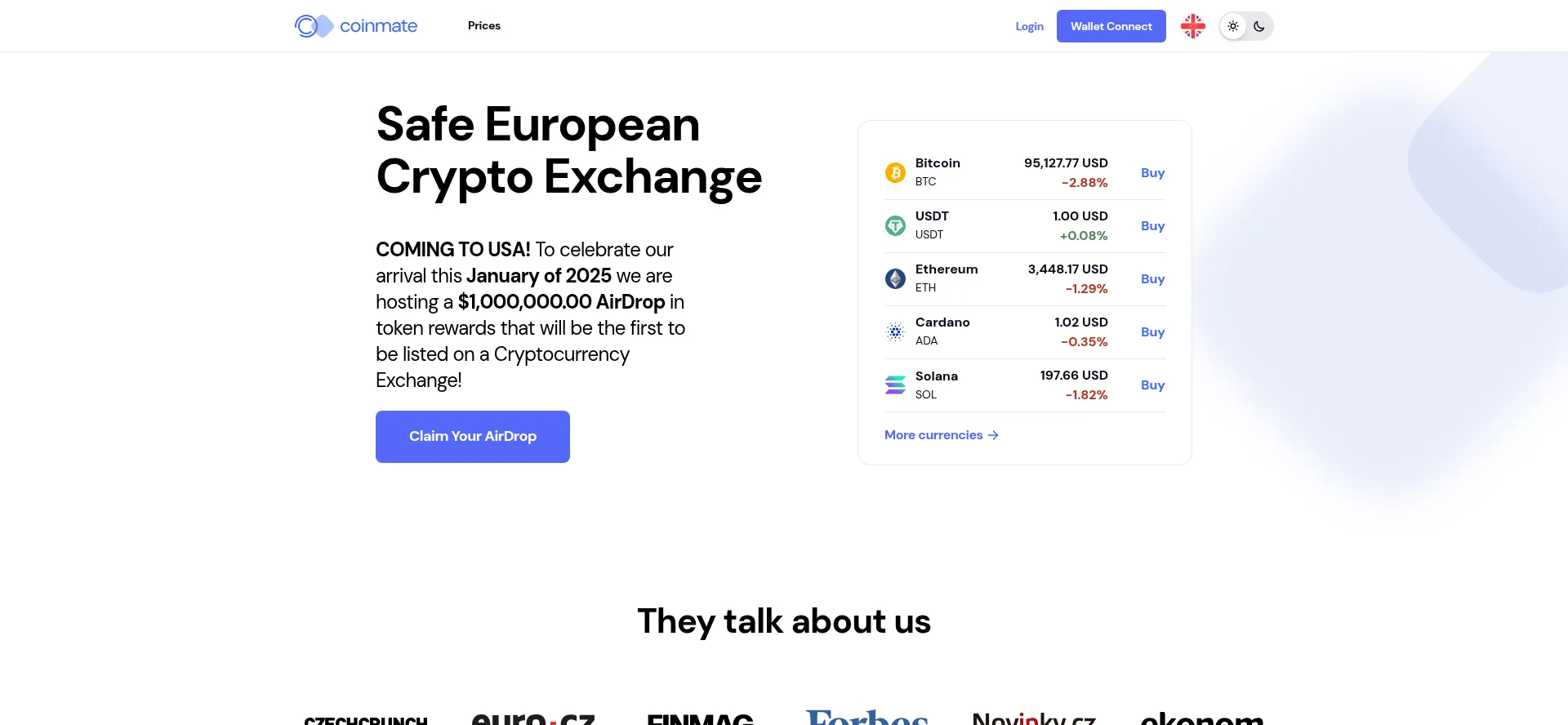Buy USDT from the price list
The height and width of the screenshot is (725, 1568).
point(1152,225)
